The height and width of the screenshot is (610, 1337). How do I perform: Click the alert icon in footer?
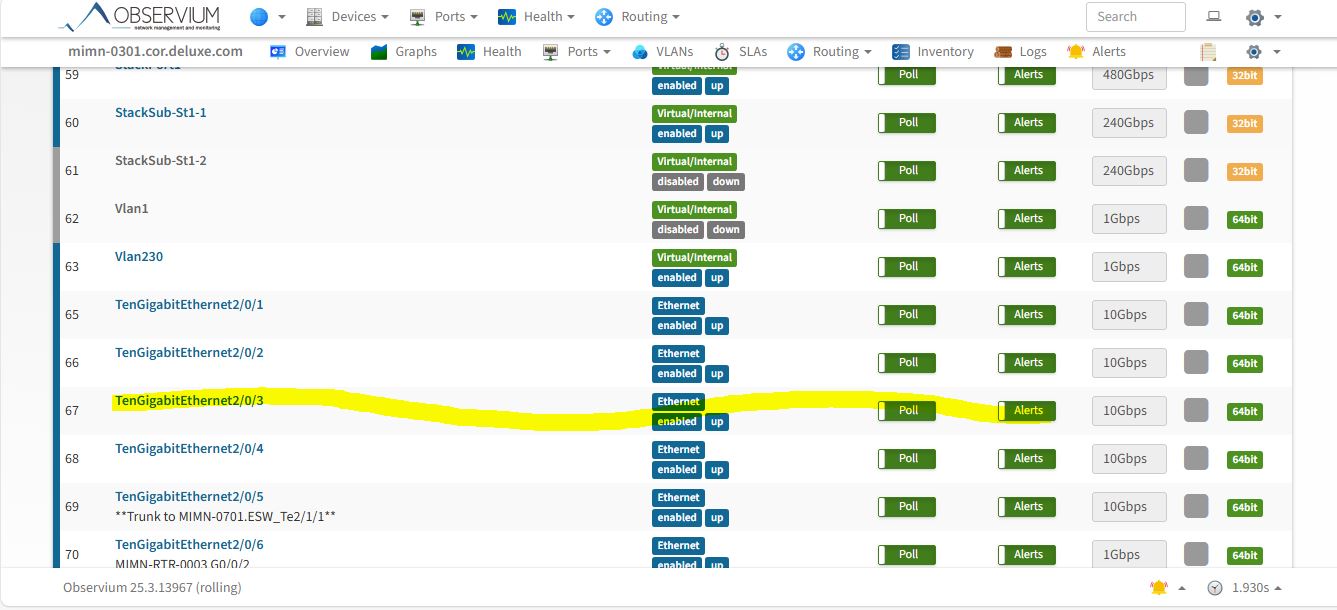pos(1159,588)
